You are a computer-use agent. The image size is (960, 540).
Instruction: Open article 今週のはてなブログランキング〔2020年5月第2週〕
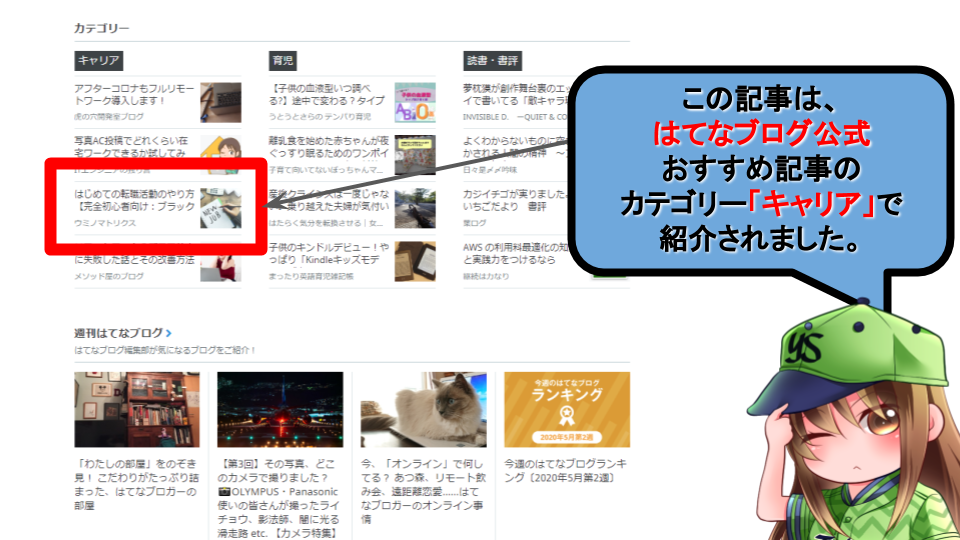pos(565,471)
